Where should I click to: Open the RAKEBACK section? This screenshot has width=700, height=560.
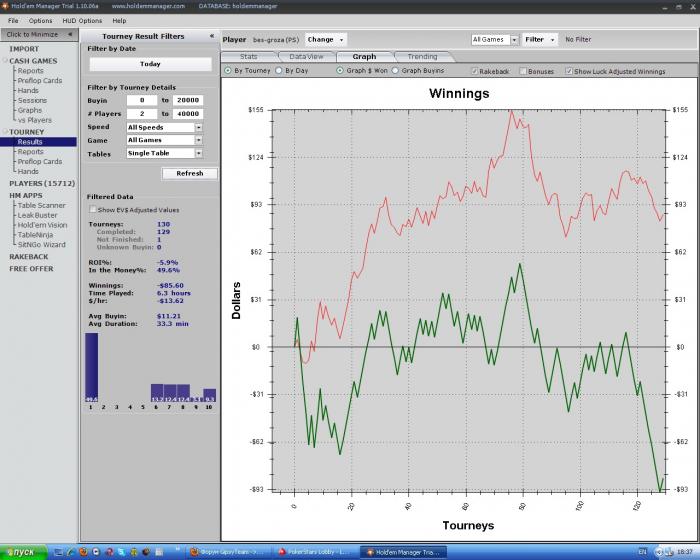coord(29,257)
